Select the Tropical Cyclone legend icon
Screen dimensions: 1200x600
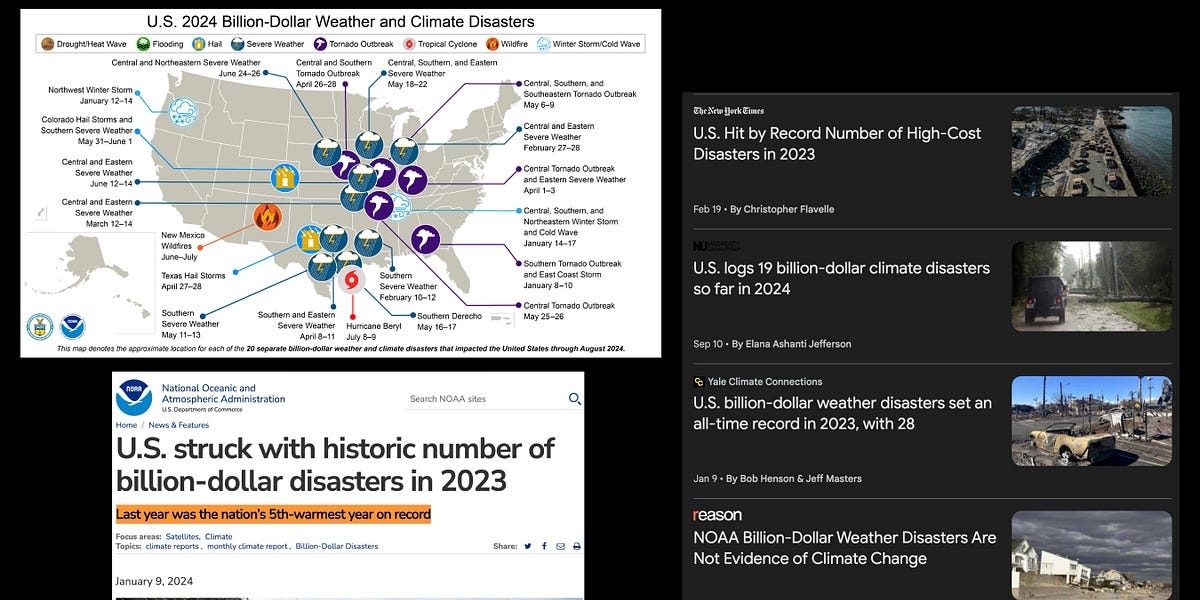pyautogui.click(x=406, y=44)
